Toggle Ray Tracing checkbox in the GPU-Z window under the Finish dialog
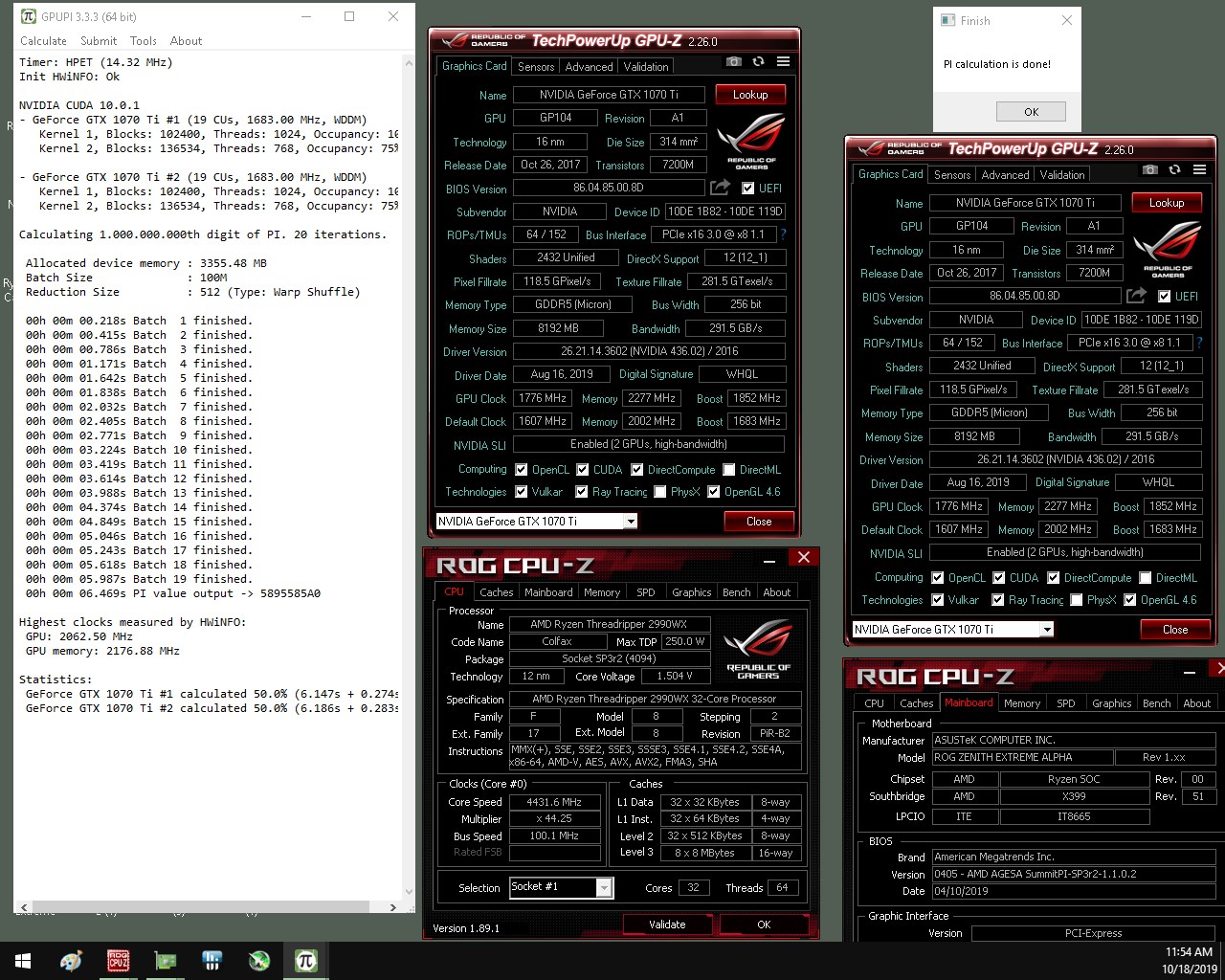 pyautogui.click(x=998, y=600)
